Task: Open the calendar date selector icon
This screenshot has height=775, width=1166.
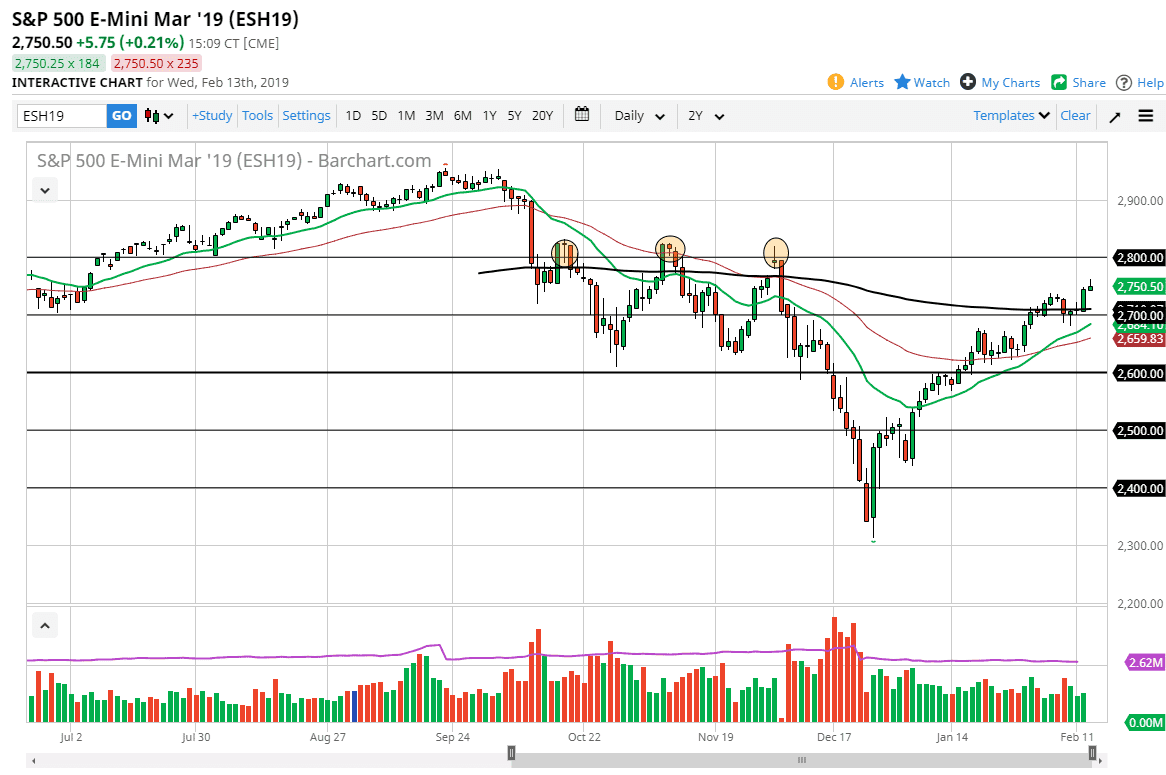Action: click(x=582, y=115)
